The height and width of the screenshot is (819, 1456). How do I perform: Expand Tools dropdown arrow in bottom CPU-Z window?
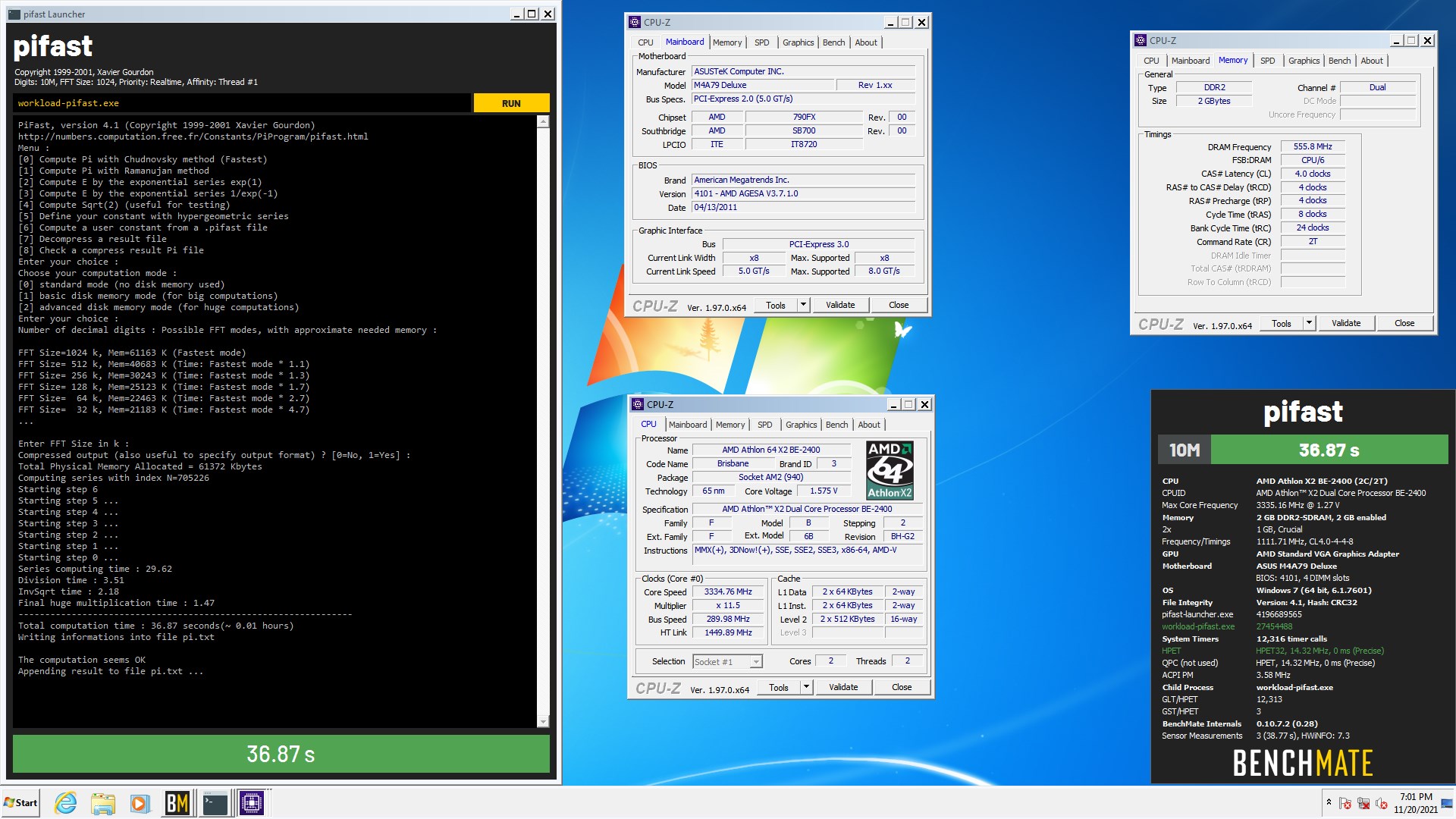tap(806, 687)
